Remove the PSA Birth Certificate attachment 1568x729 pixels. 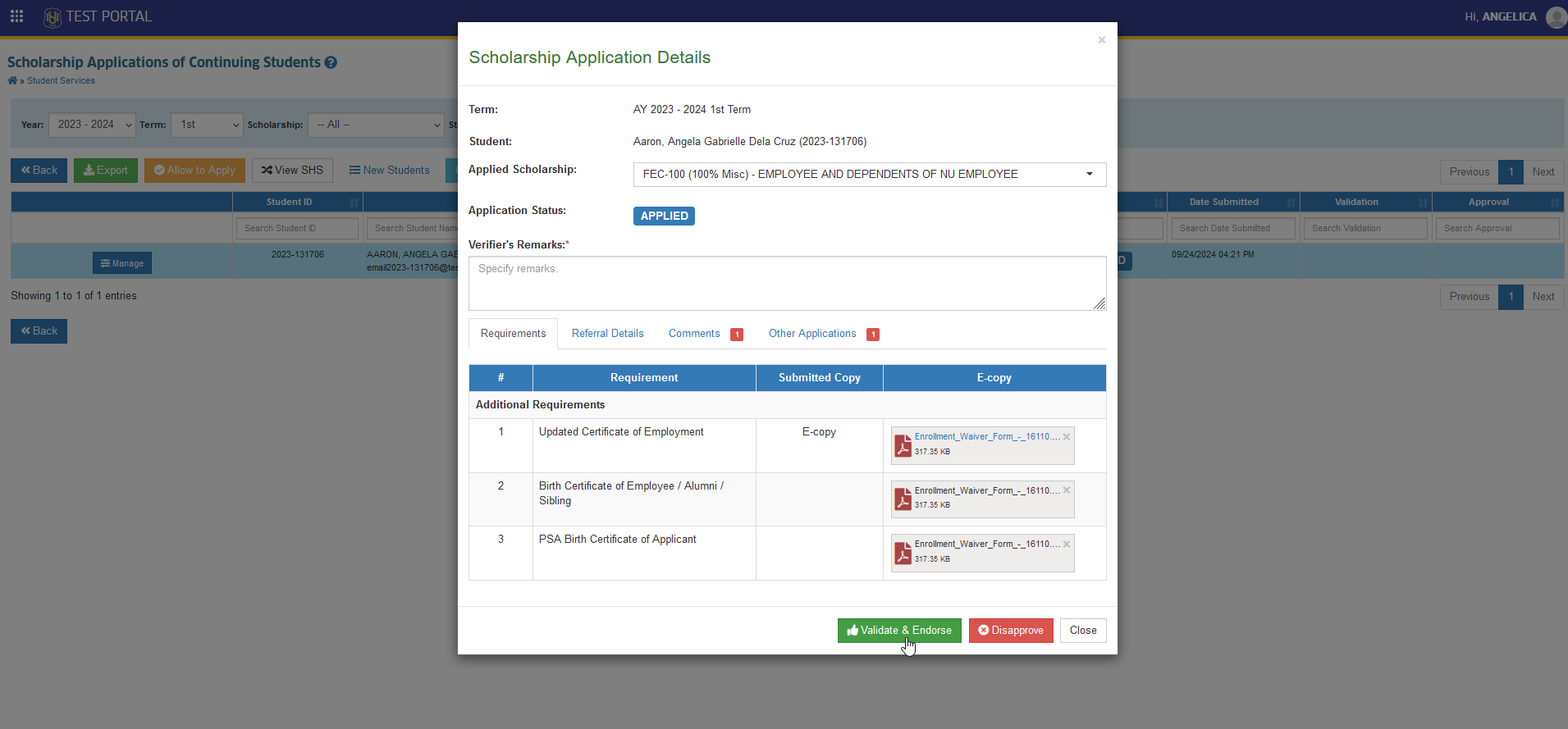point(1066,544)
